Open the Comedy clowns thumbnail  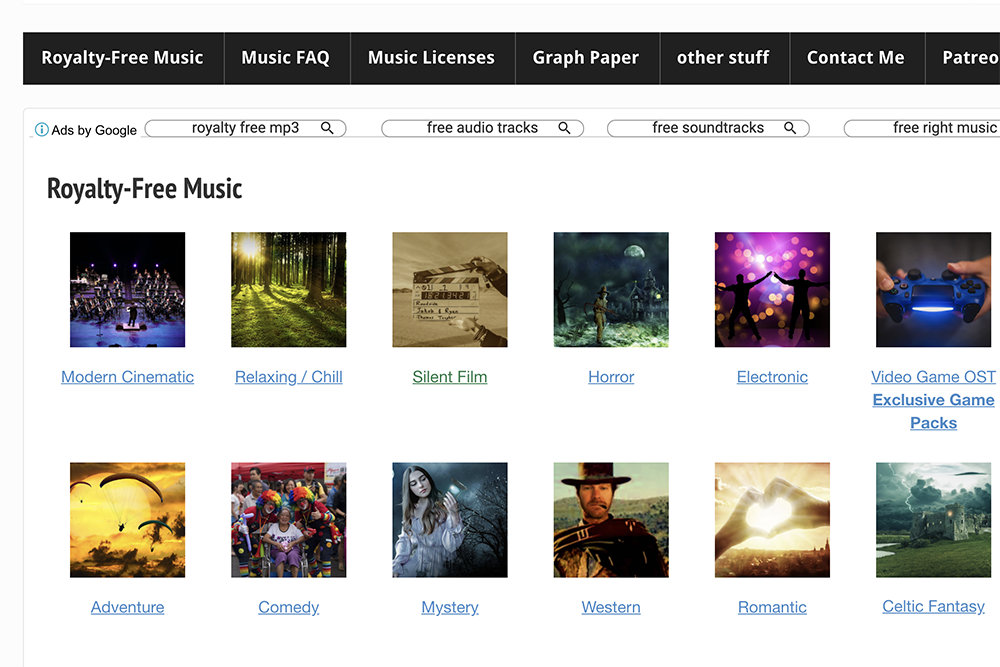(289, 520)
